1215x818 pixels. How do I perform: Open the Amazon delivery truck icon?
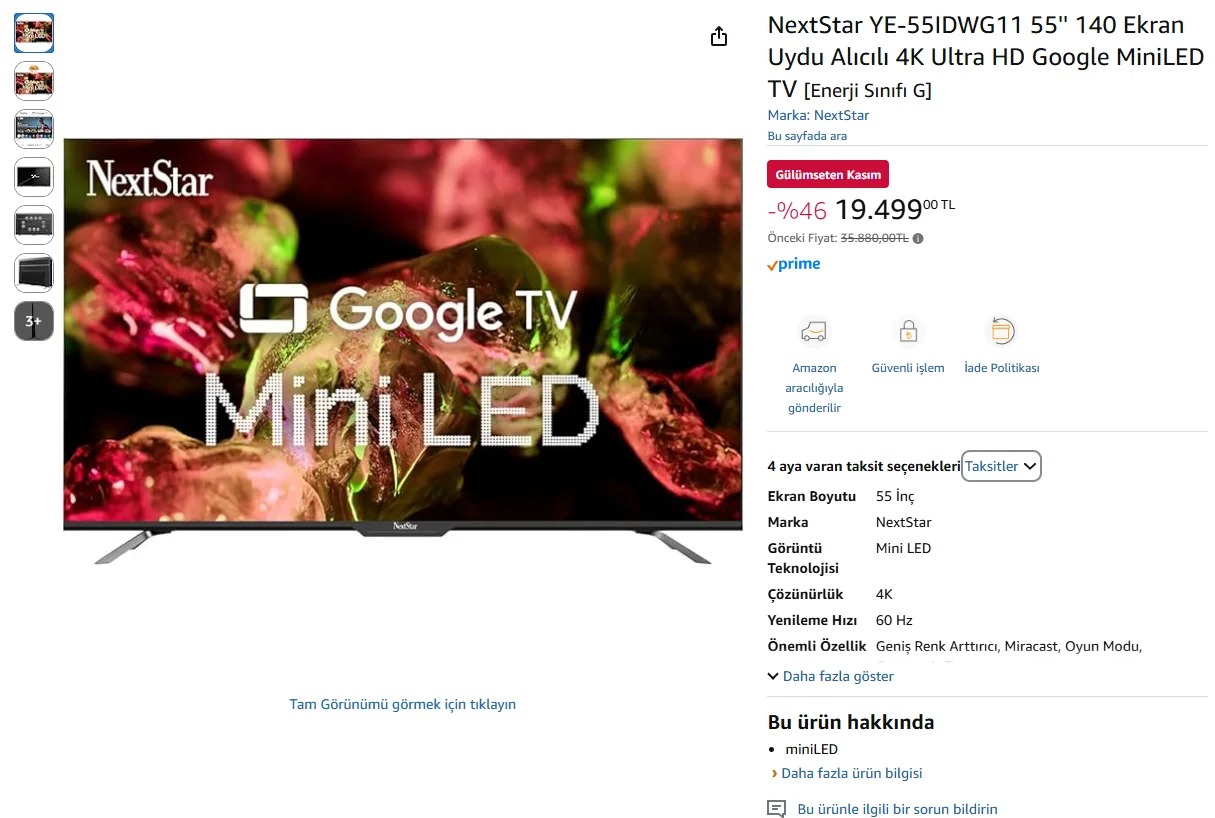point(814,331)
